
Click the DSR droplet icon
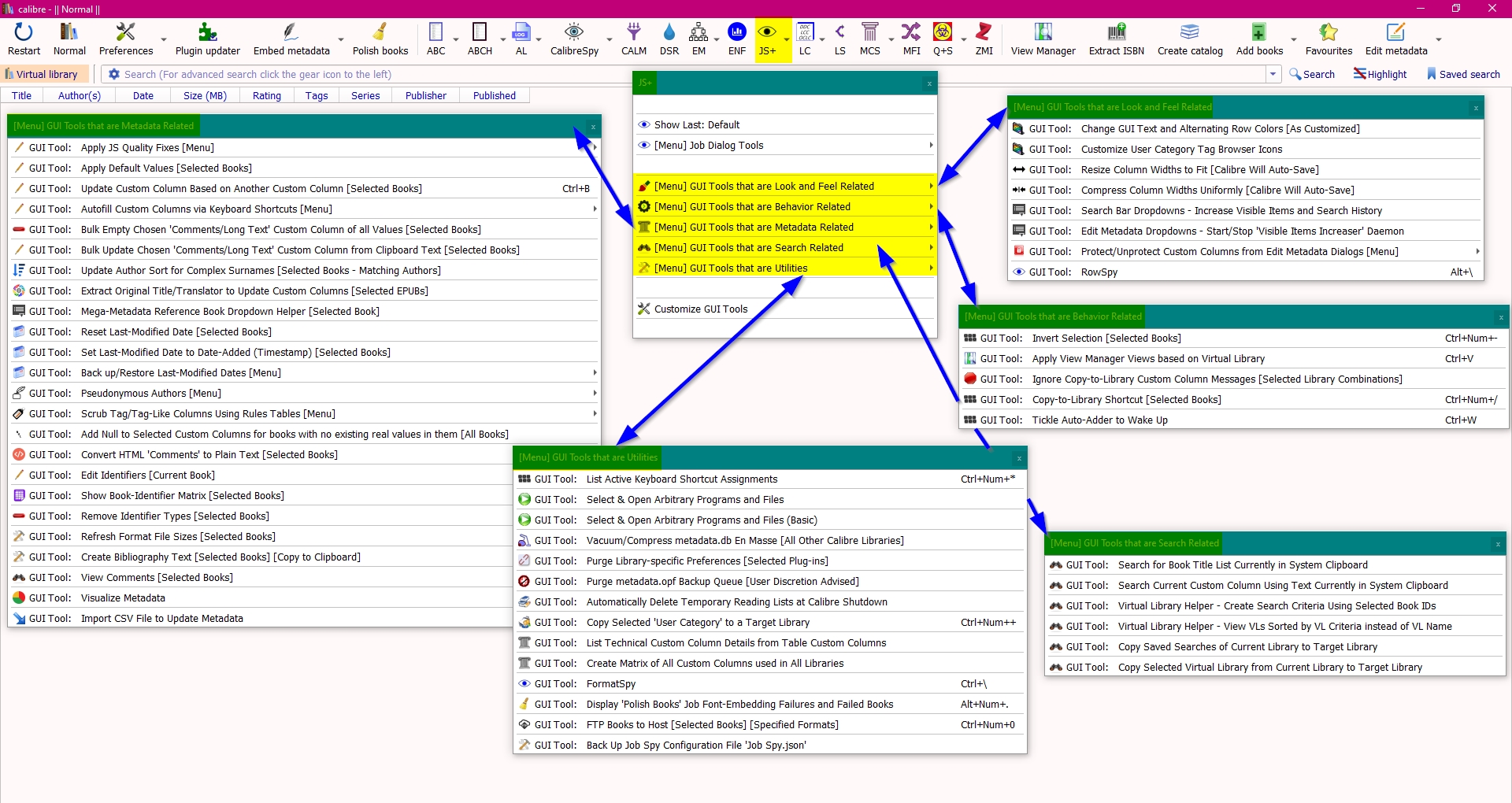point(669,39)
